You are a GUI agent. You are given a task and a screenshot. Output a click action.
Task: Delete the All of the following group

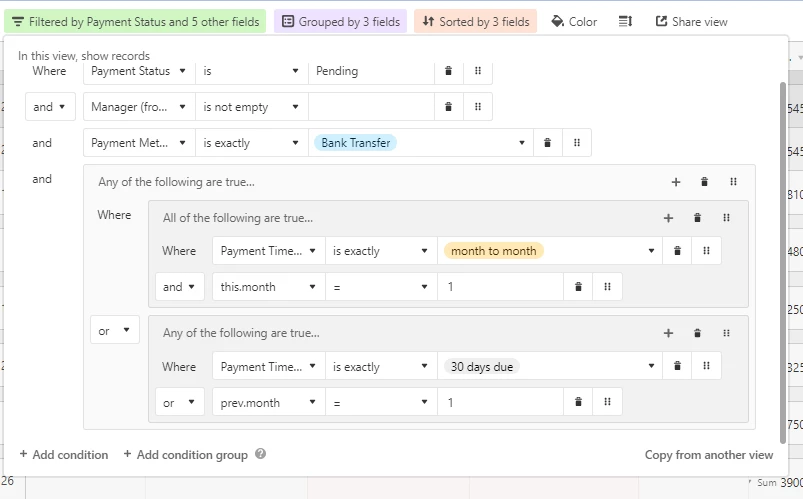[x=697, y=218]
